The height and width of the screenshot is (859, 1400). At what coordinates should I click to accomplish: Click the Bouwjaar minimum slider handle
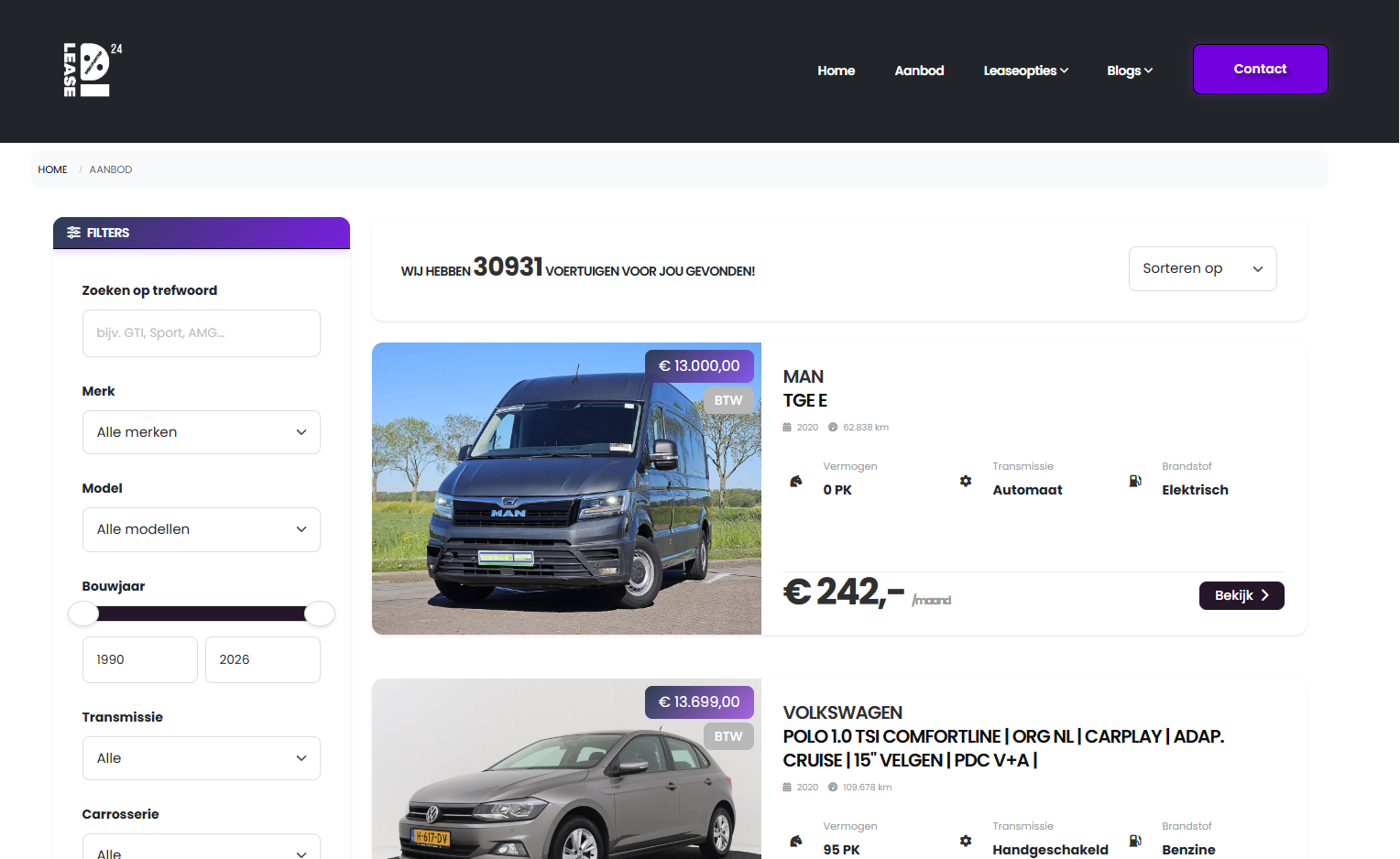click(x=83, y=614)
